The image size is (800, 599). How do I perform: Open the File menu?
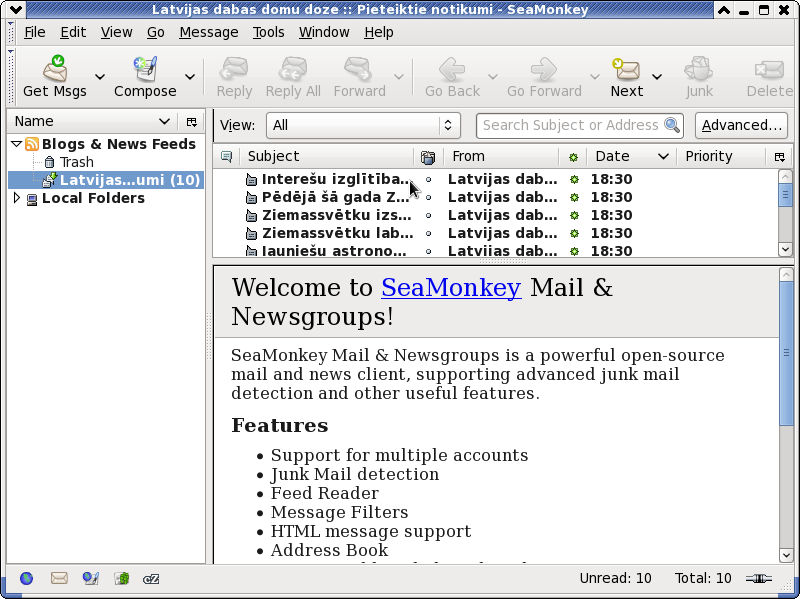tap(35, 32)
